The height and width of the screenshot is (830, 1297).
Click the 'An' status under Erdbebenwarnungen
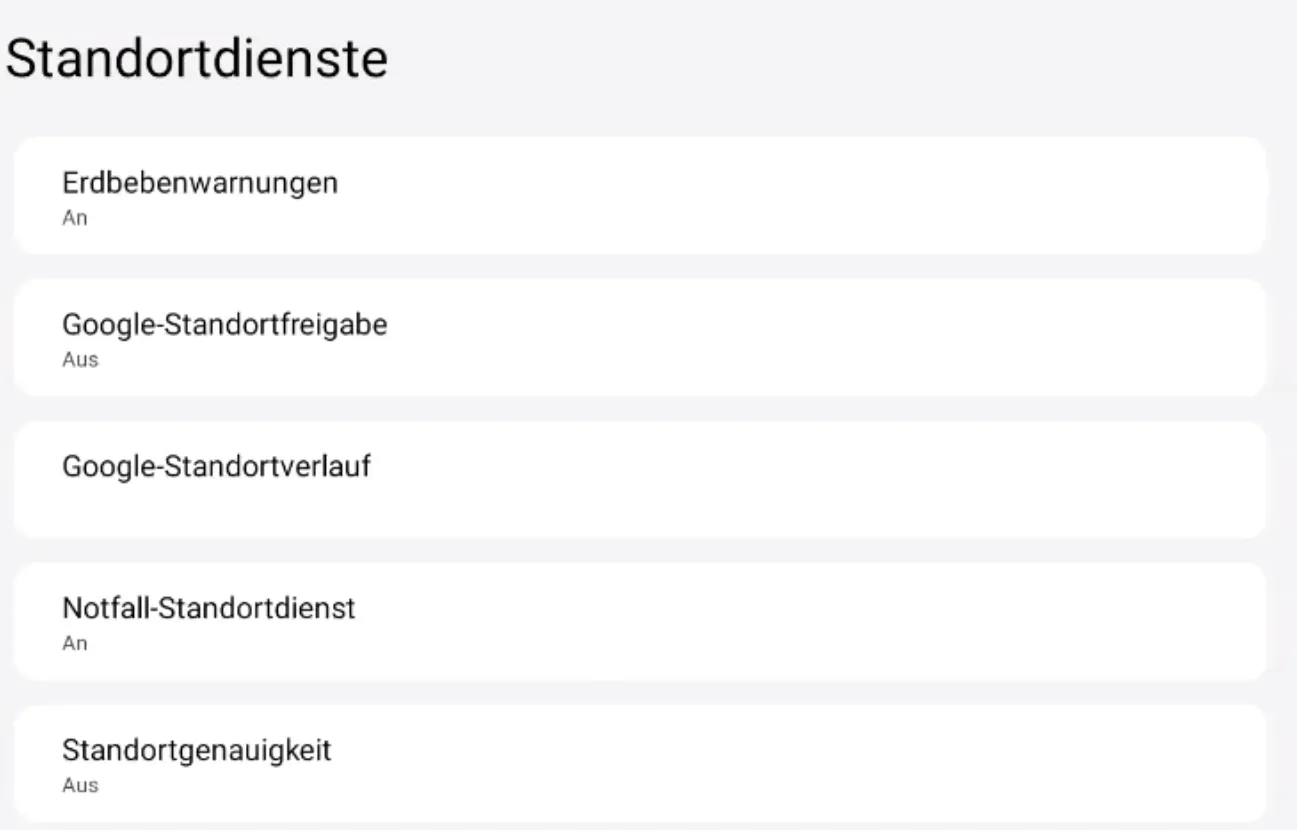75,218
